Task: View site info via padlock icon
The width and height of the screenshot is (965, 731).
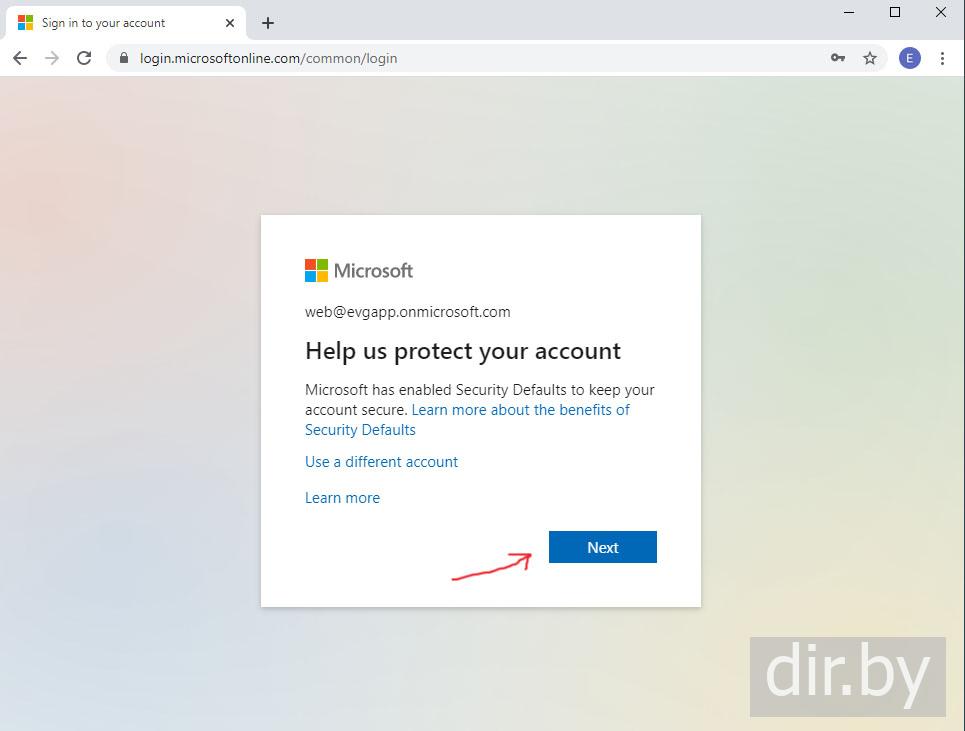Action: [x=124, y=58]
